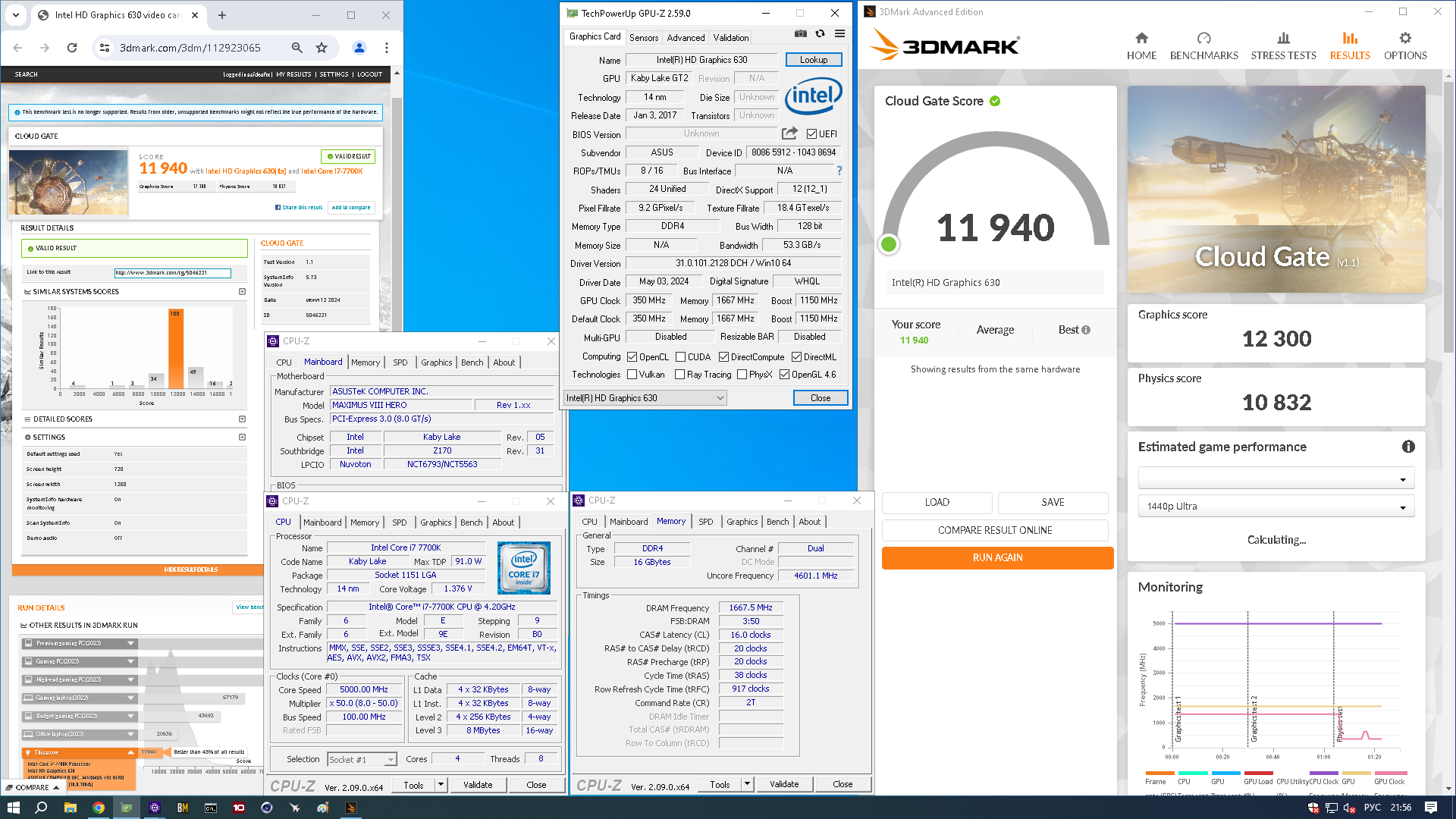Open Chrome from the taskbar
Image resolution: width=1456 pixels, height=819 pixels.
(x=99, y=808)
